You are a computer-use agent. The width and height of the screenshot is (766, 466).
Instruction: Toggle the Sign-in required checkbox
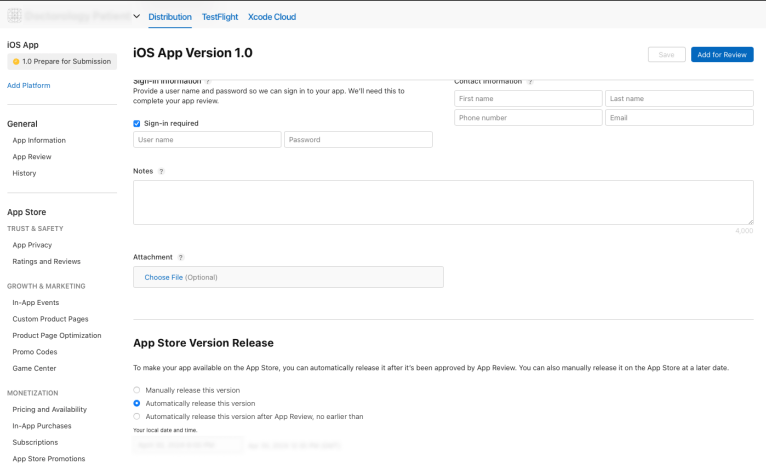click(x=137, y=124)
